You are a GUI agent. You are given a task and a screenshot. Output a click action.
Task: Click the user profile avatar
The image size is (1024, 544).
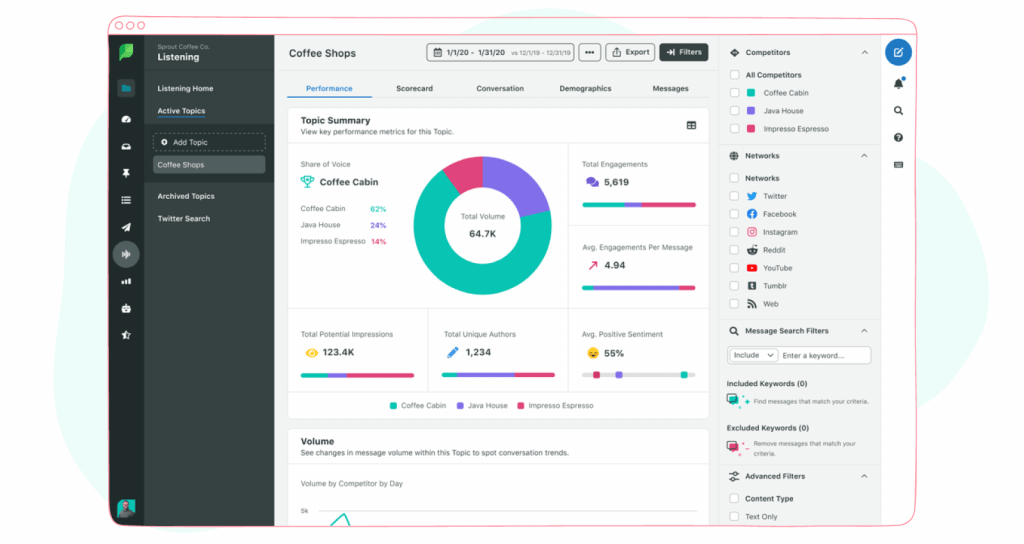point(126,508)
